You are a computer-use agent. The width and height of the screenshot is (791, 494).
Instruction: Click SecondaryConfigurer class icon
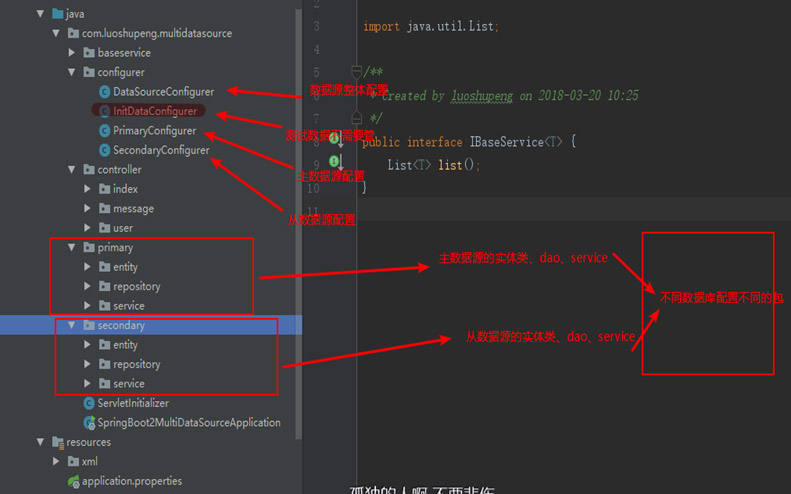coord(104,150)
